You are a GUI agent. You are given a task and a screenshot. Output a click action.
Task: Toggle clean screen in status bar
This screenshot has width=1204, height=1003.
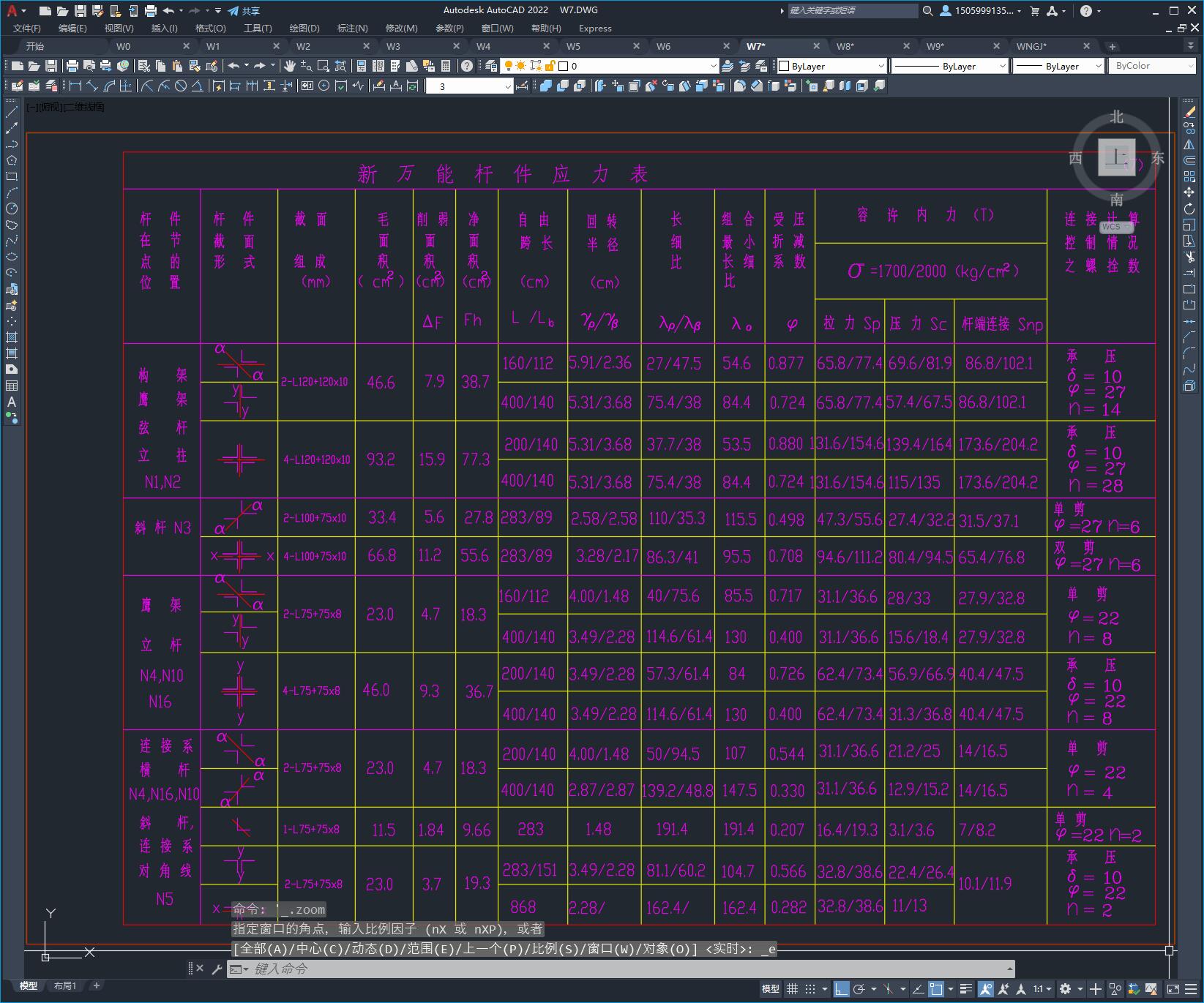tap(1173, 989)
